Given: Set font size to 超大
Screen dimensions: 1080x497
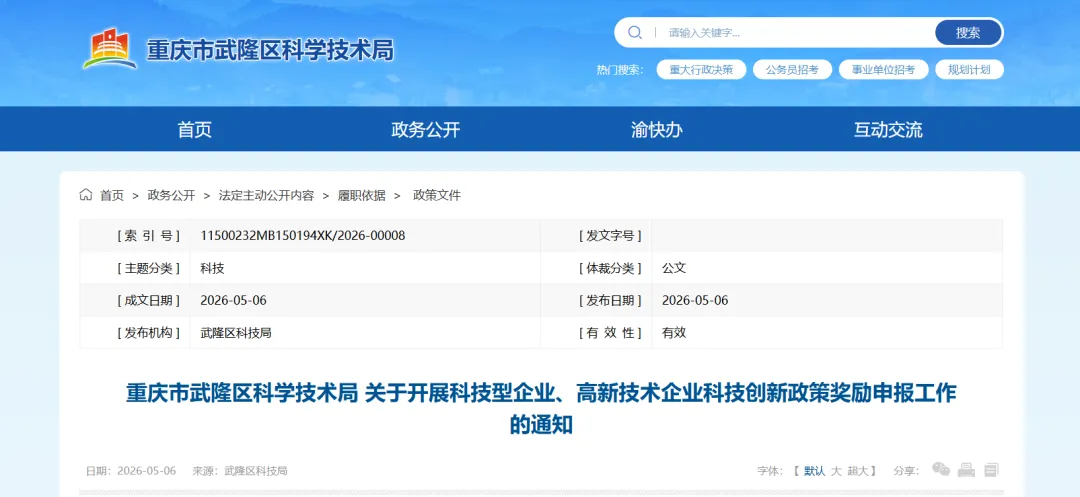Looking at the screenshot, I should coord(858,471).
